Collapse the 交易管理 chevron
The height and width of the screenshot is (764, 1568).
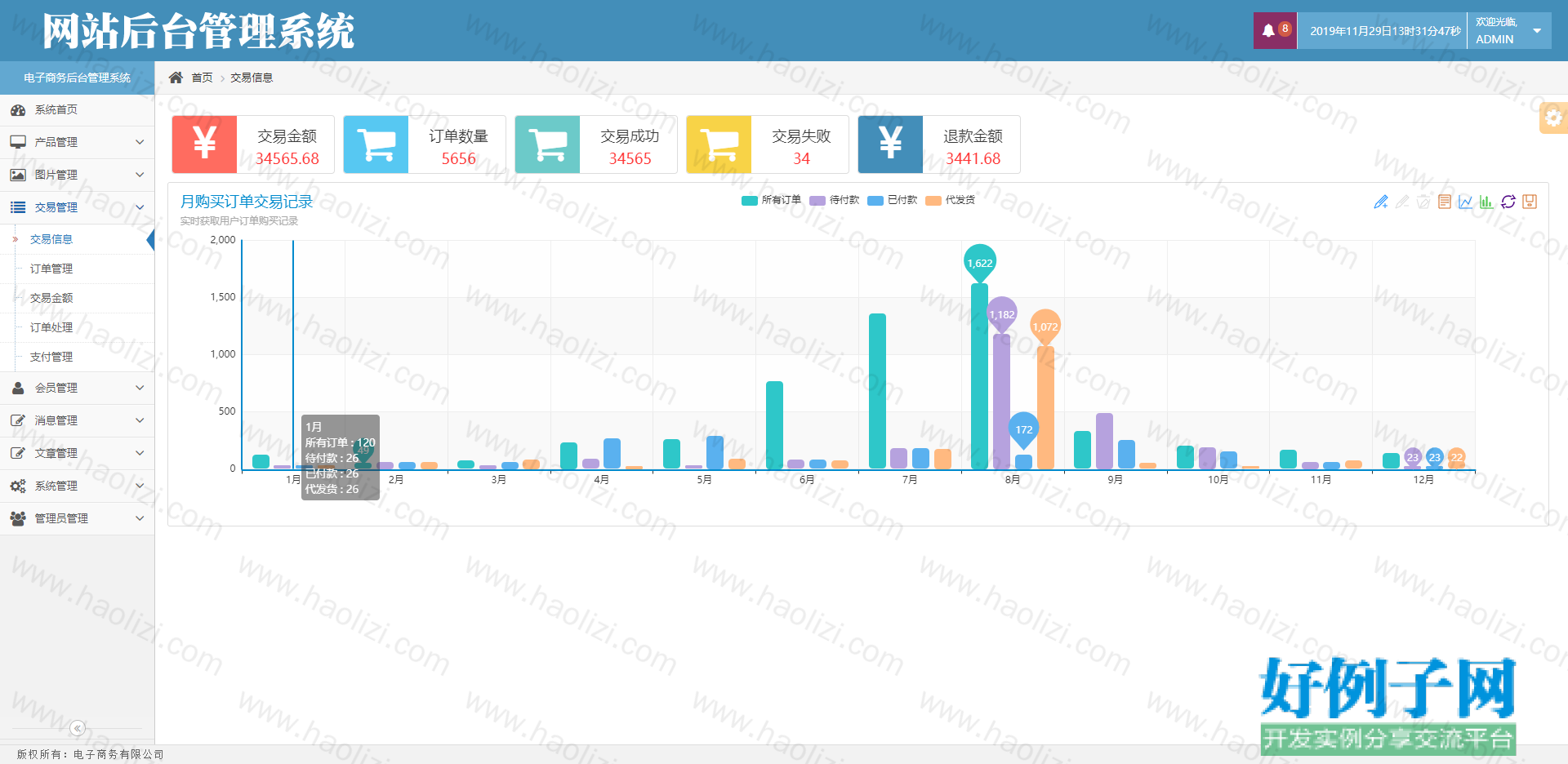coord(140,207)
